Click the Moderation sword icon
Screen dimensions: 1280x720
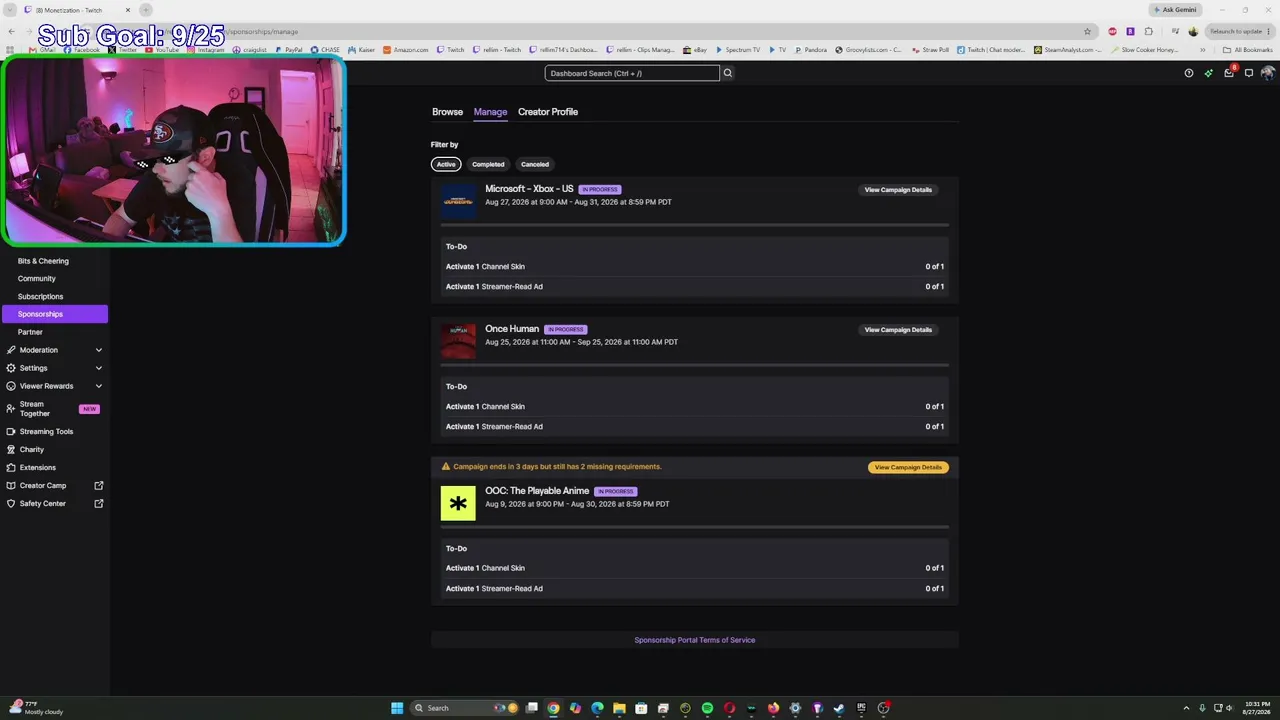(11, 350)
